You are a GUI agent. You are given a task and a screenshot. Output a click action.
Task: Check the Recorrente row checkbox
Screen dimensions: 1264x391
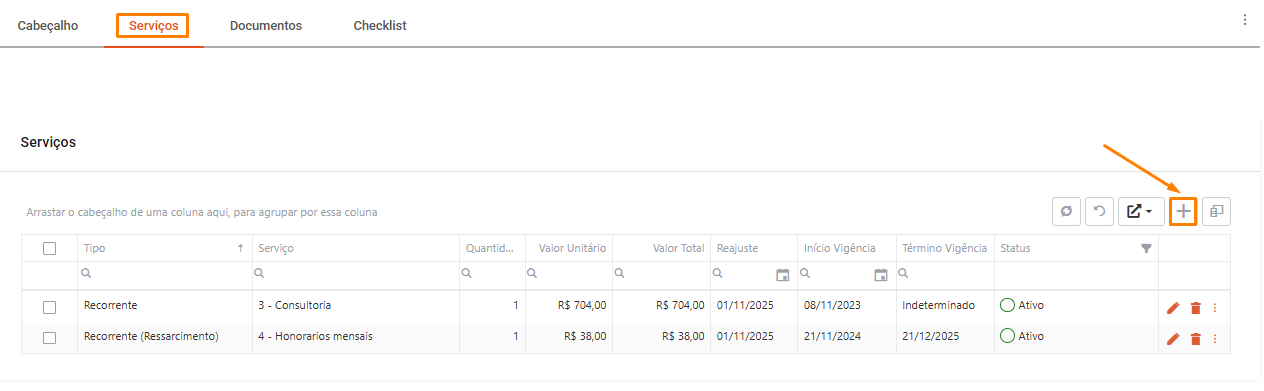point(49,306)
